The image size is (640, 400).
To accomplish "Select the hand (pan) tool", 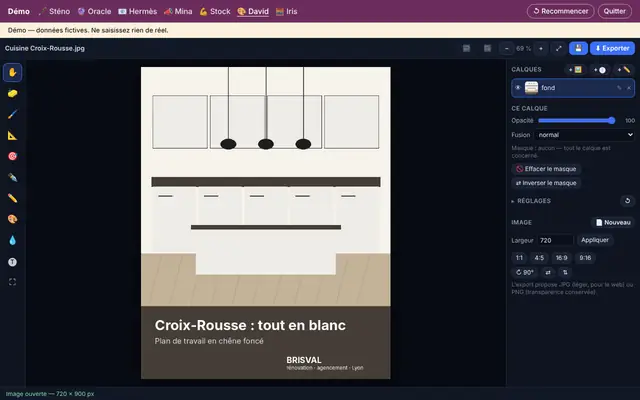I will pyautogui.click(x=12, y=72).
